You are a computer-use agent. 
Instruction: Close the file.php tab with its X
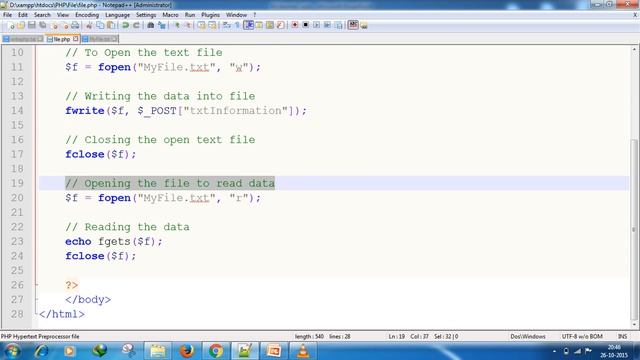point(76,39)
